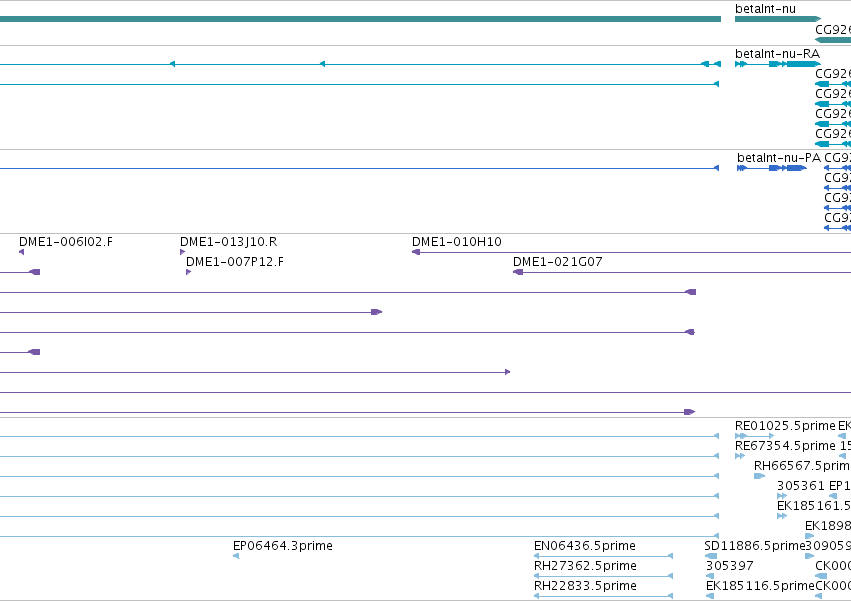Image resolution: width=851 pixels, height=601 pixels.
Task: Click the DME1-013J10.R label
Action: pos(228,242)
